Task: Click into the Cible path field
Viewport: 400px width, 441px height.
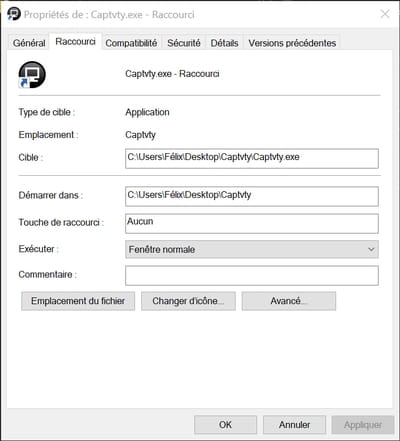Action: [252, 158]
